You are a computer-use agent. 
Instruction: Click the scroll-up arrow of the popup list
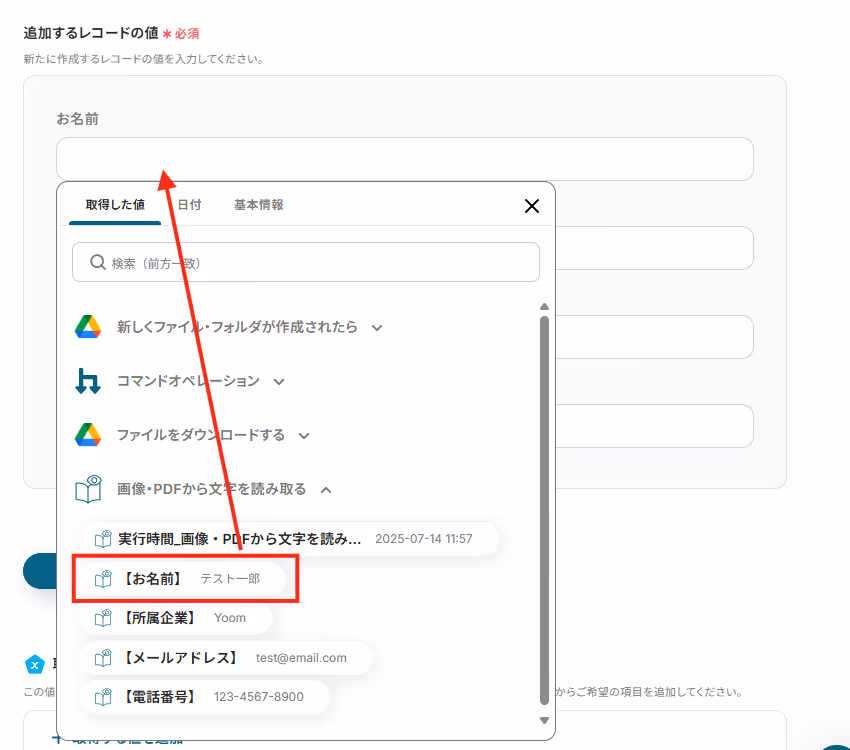544,307
